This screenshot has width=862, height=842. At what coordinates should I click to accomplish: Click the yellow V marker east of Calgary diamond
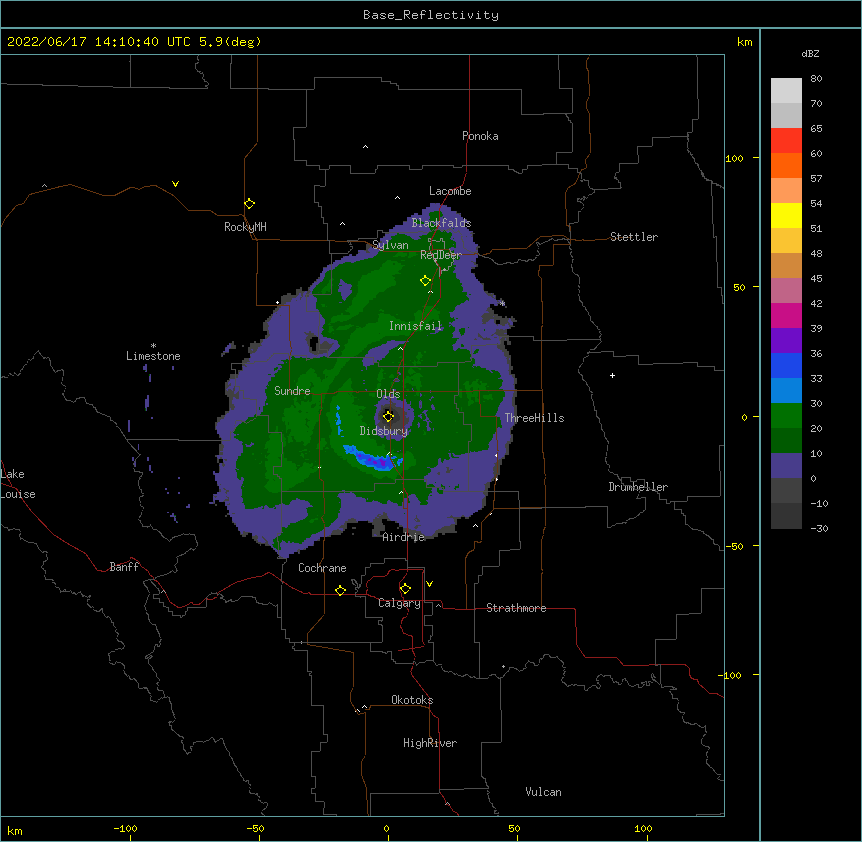429,584
